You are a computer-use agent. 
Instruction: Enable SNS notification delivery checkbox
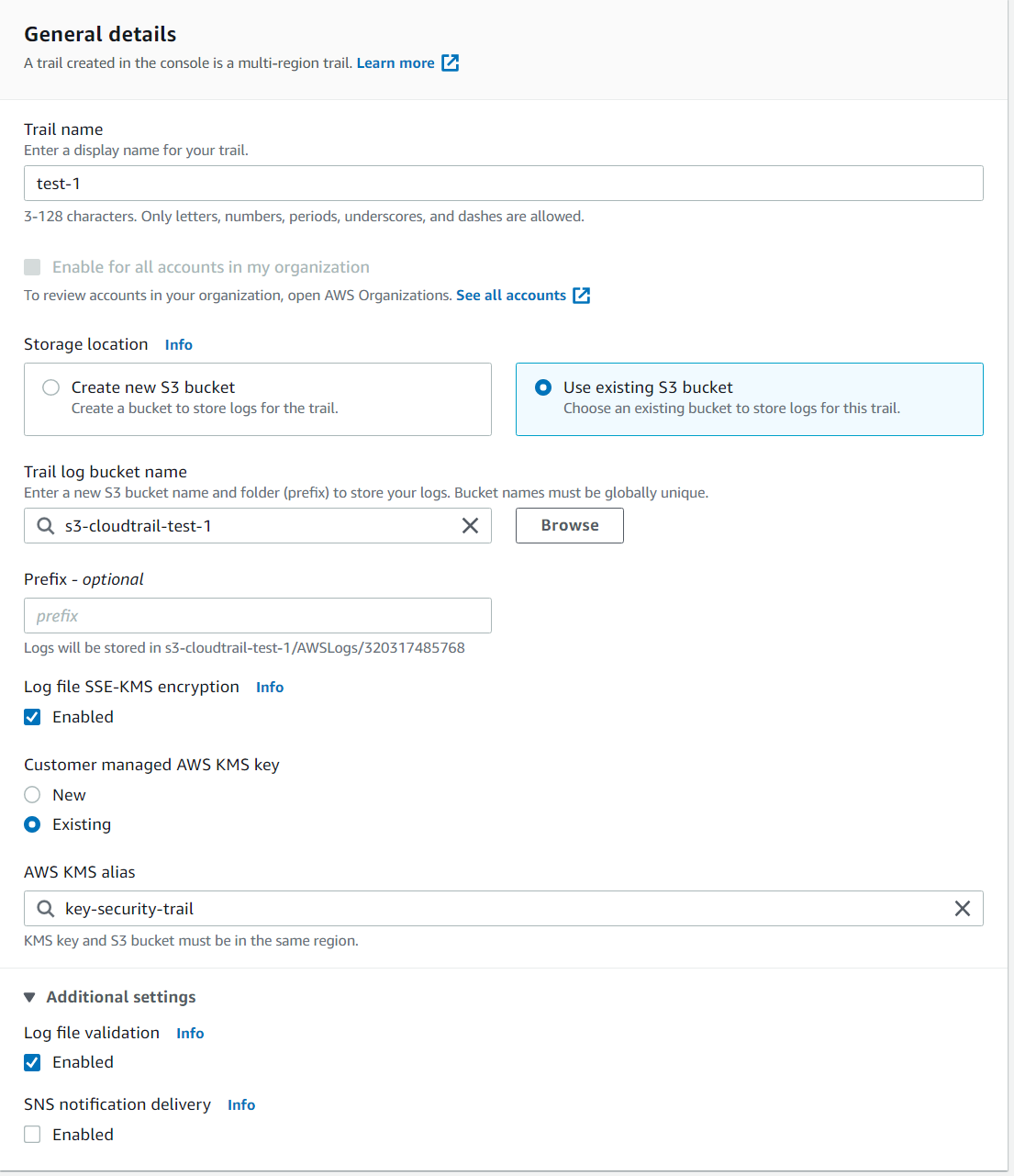coord(33,1135)
